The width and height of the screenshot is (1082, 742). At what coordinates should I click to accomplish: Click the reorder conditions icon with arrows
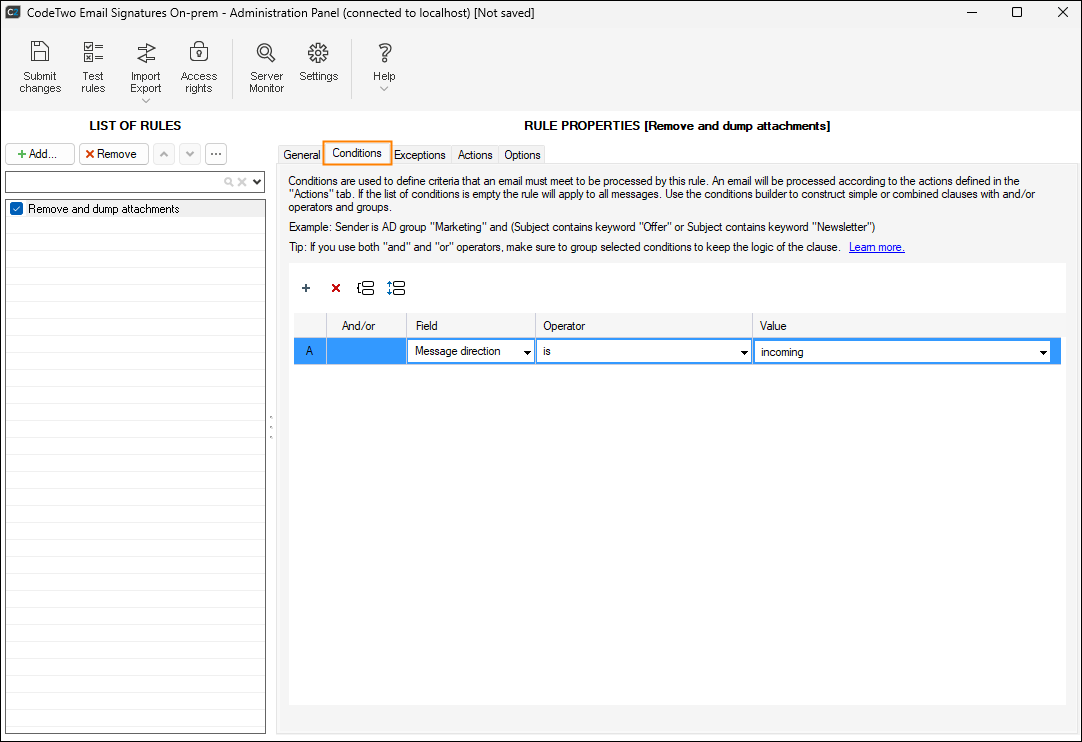click(396, 288)
